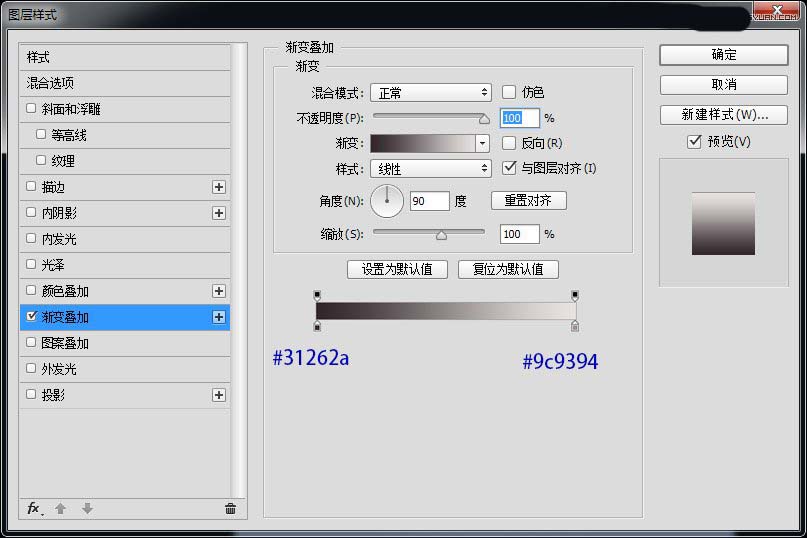Click the 角度 angle input field
Image resolution: width=807 pixels, height=538 pixels.
pyautogui.click(x=429, y=202)
